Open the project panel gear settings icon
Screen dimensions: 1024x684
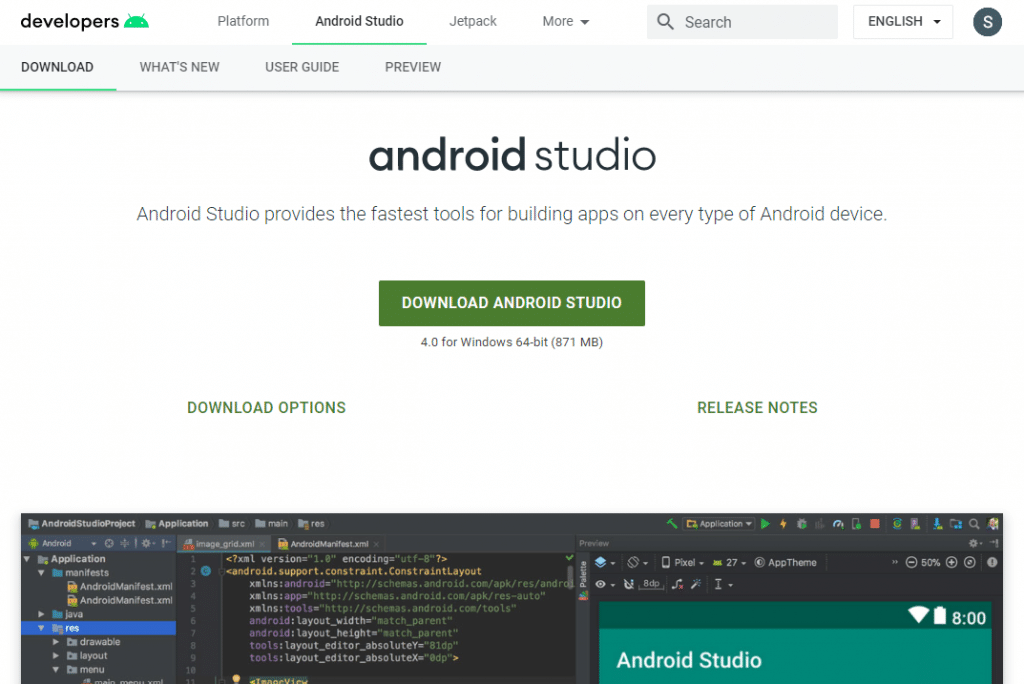148,543
